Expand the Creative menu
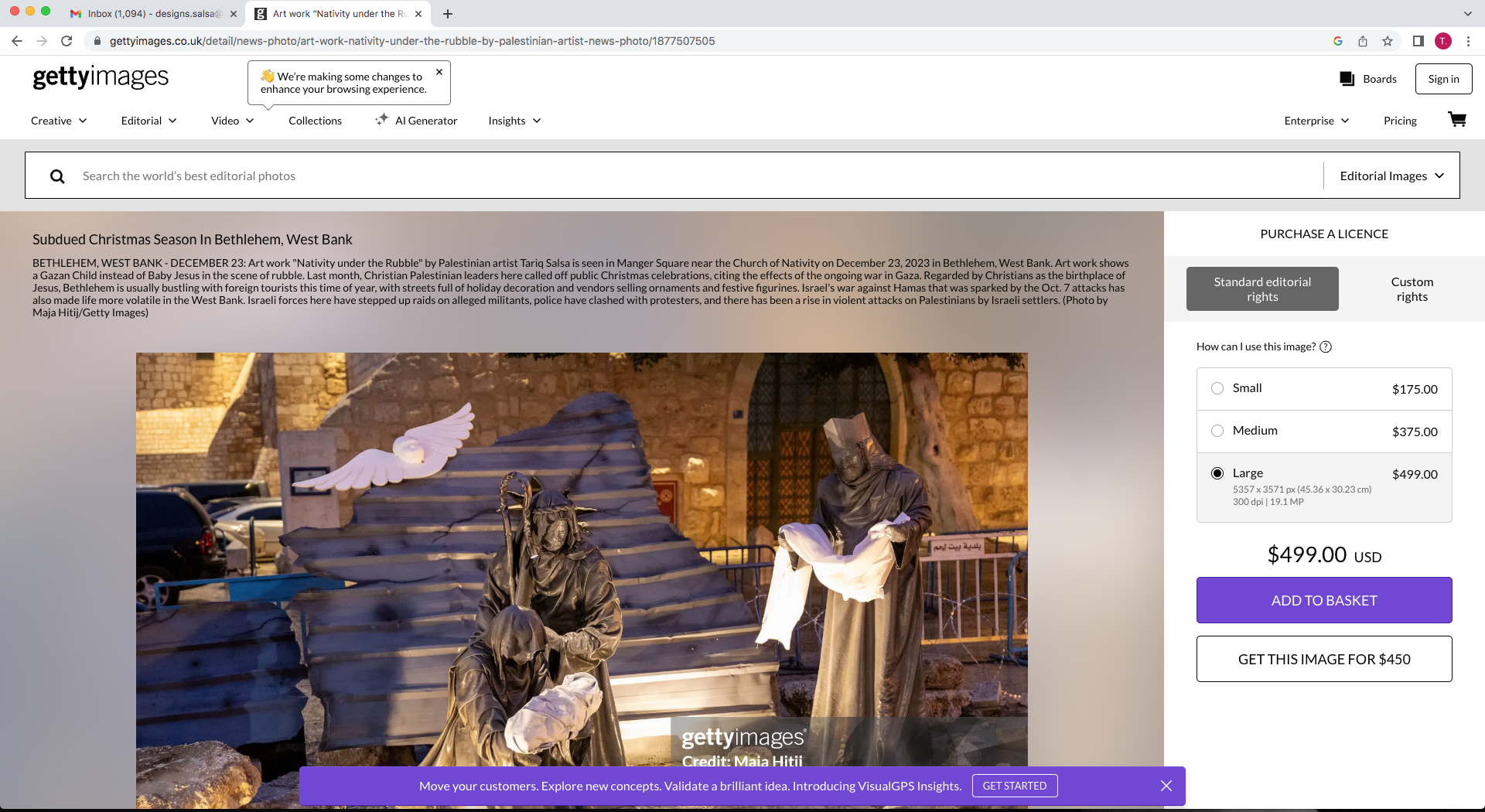 [59, 121]
